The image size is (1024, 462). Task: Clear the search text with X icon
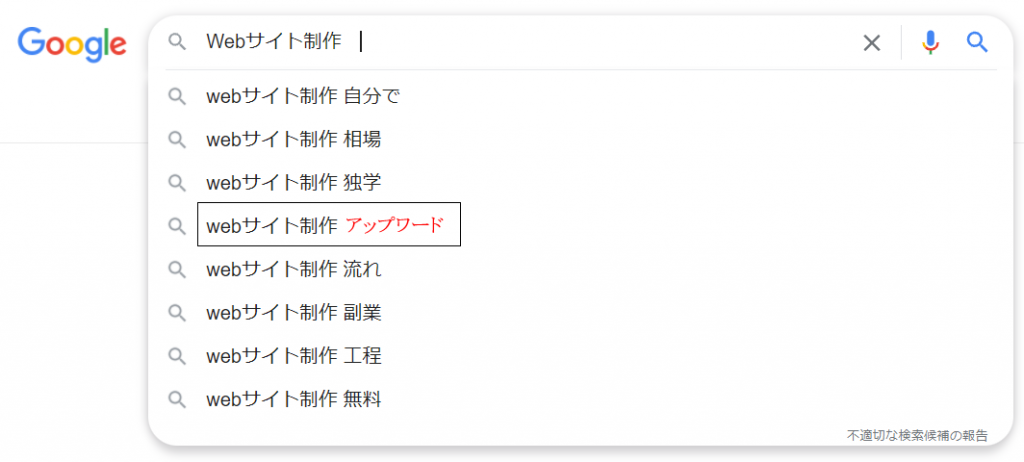872,42
